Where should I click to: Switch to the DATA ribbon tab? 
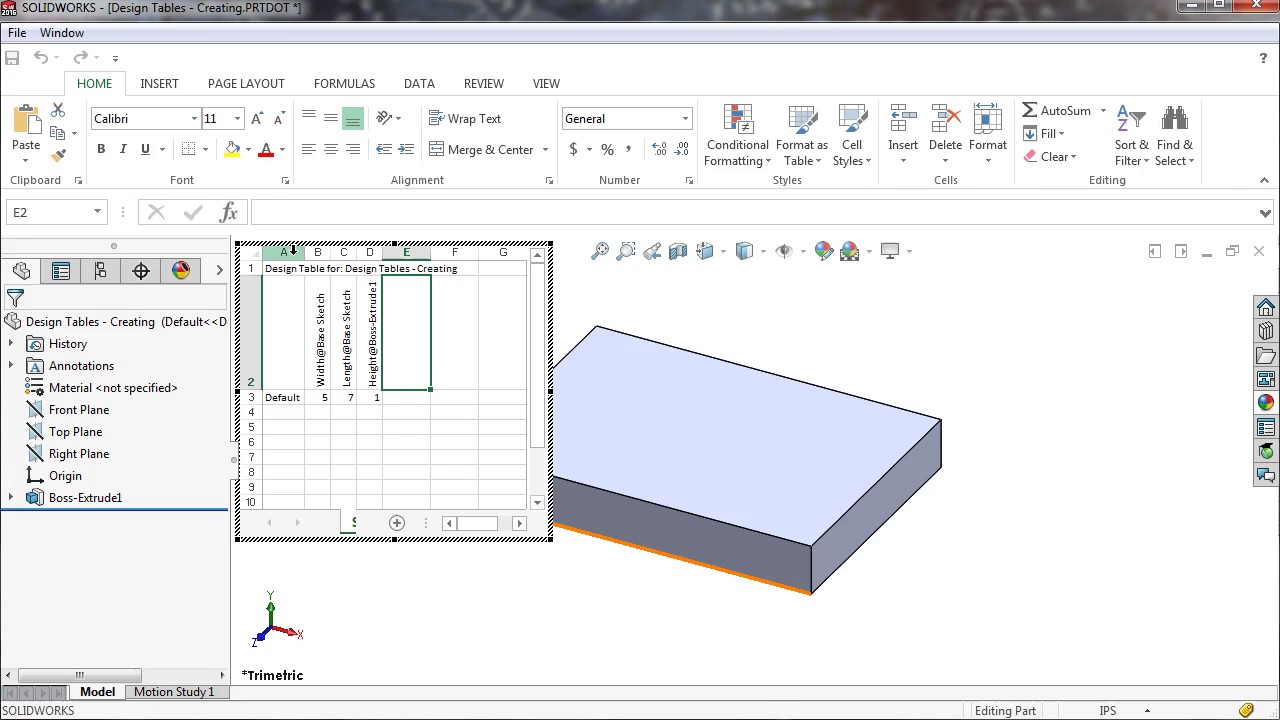pos(419,83)
